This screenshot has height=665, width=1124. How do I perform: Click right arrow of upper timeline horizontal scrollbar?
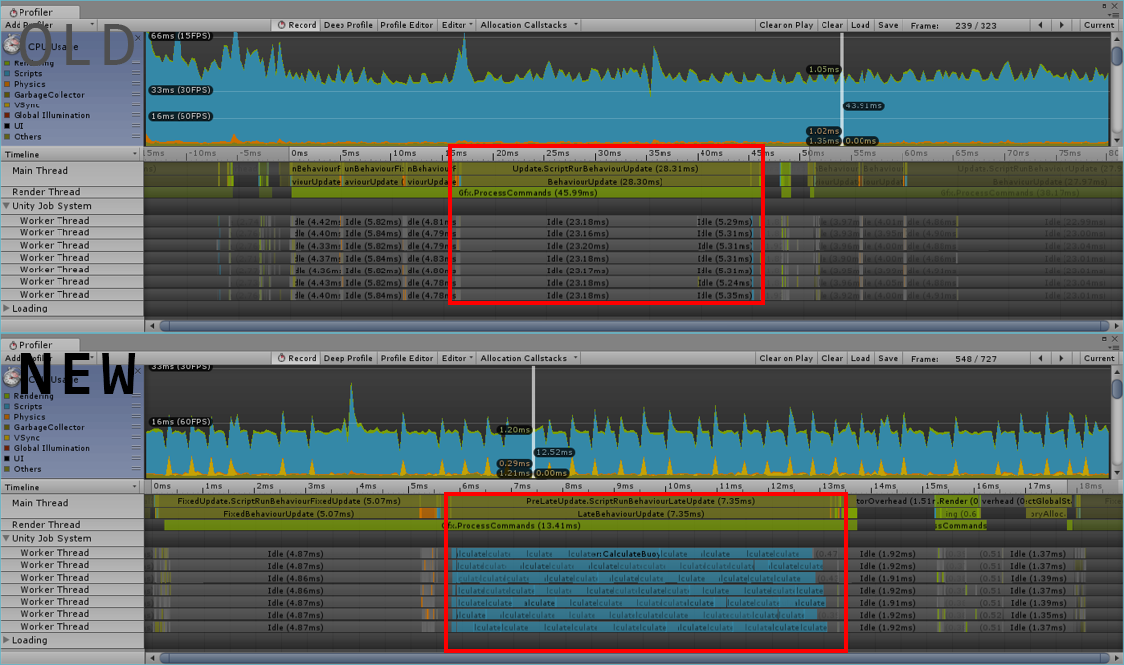click(1115, 326)
